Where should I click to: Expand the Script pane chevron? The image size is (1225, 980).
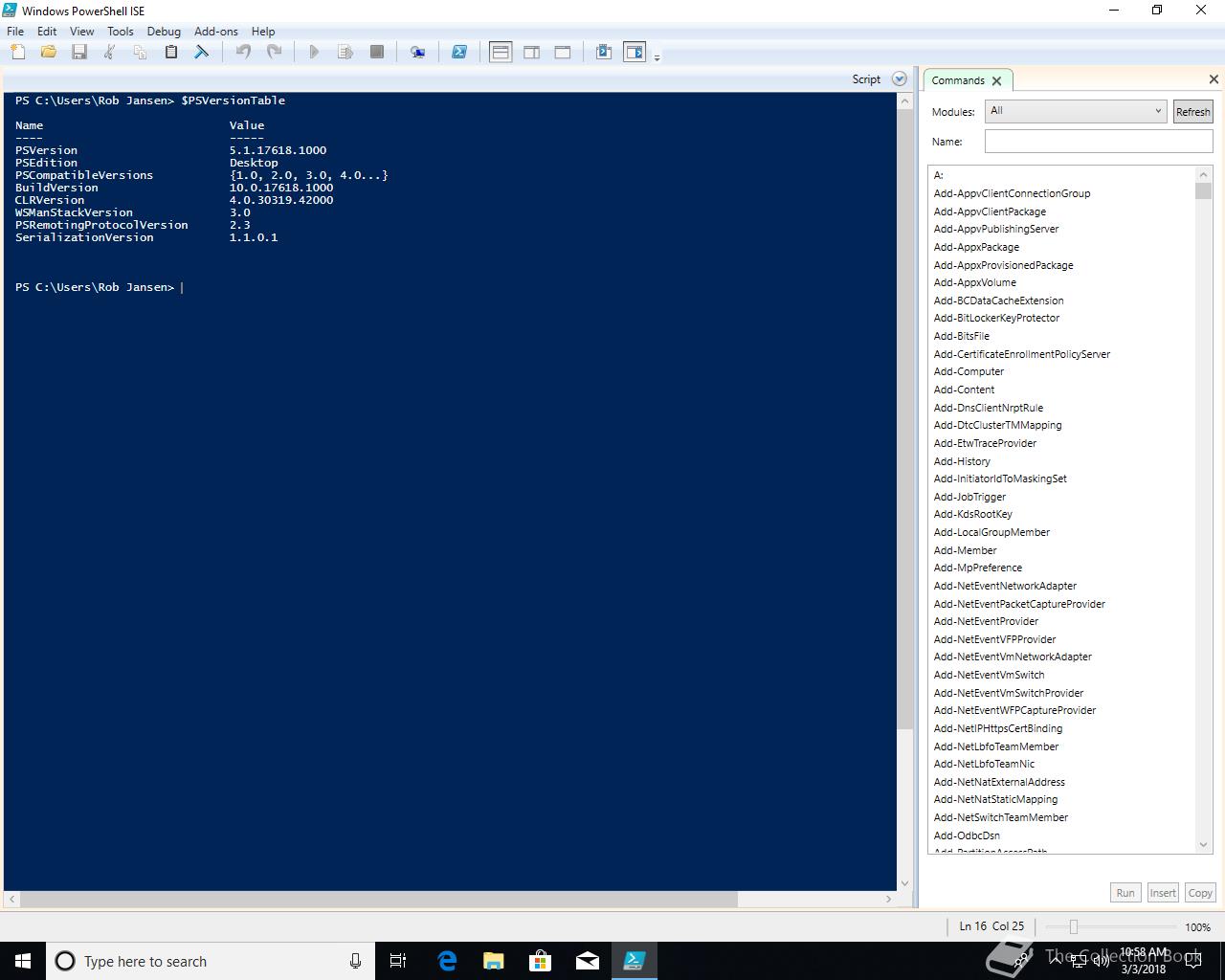click(900, 79)
